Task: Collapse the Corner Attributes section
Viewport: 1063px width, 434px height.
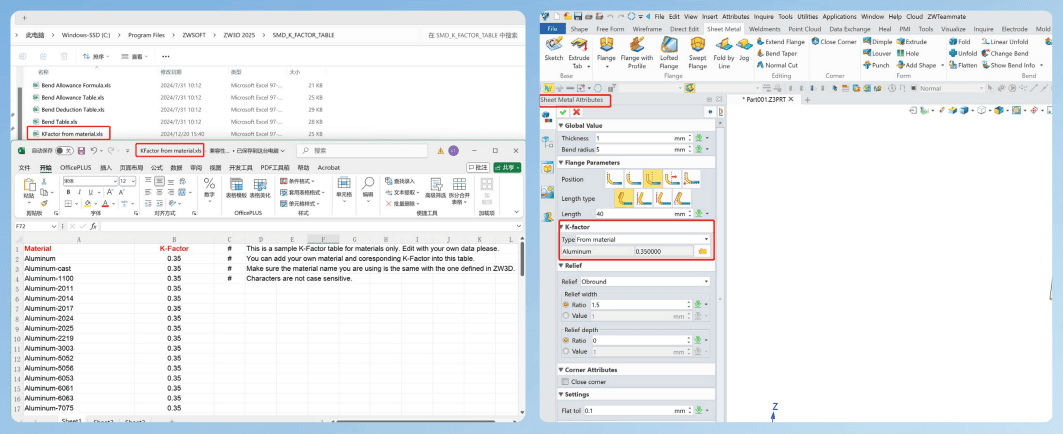Action: (x=561, y=370)
